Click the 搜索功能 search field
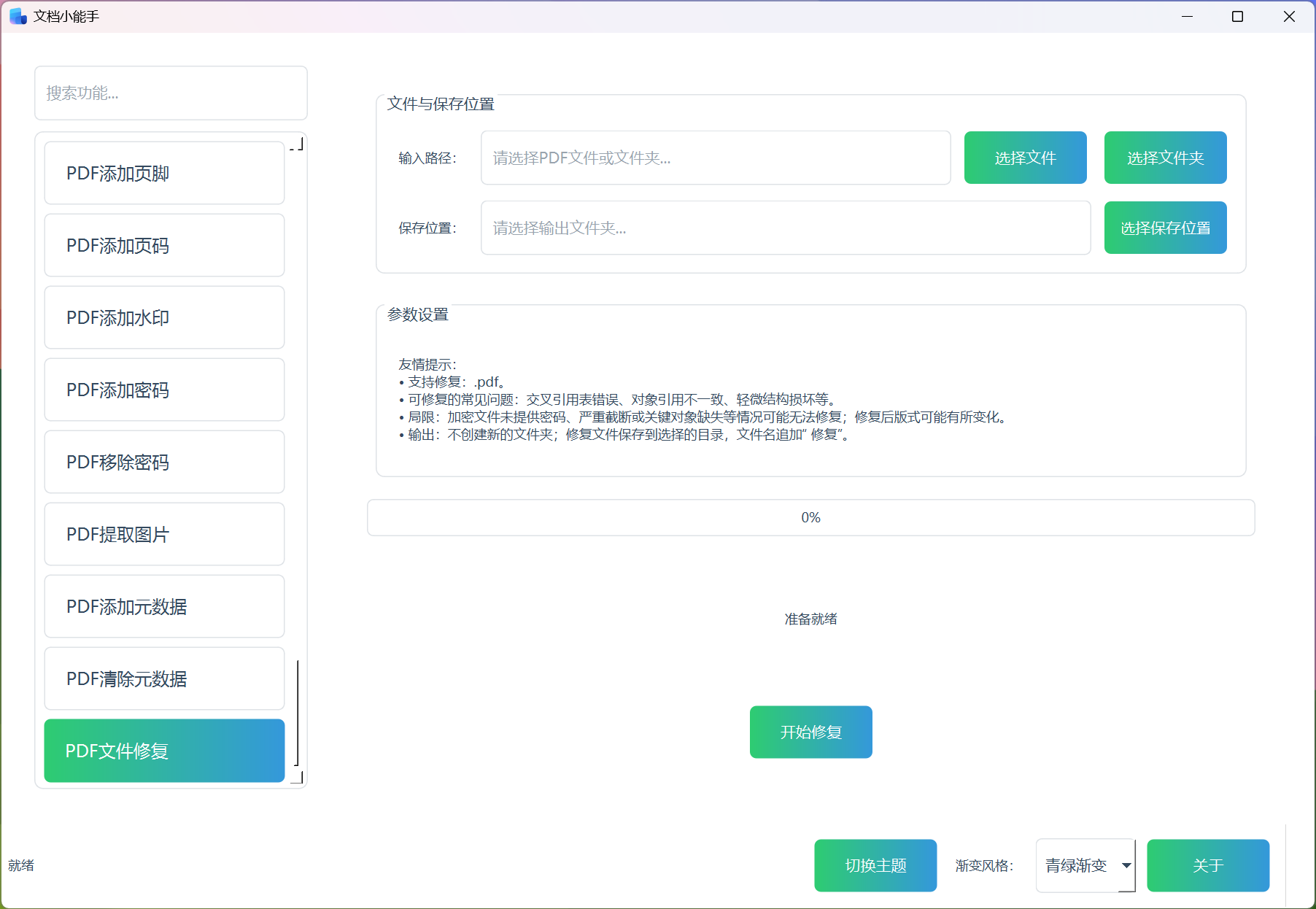 point(171,93)
